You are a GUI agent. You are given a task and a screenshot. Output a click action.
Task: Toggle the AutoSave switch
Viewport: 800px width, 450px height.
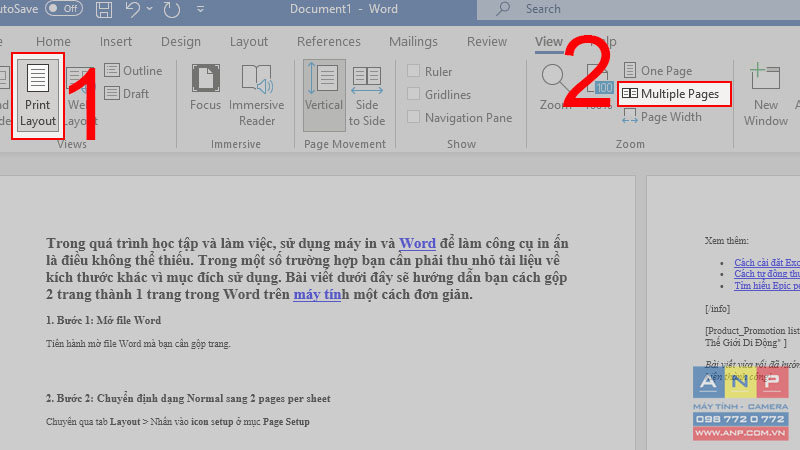64,9
